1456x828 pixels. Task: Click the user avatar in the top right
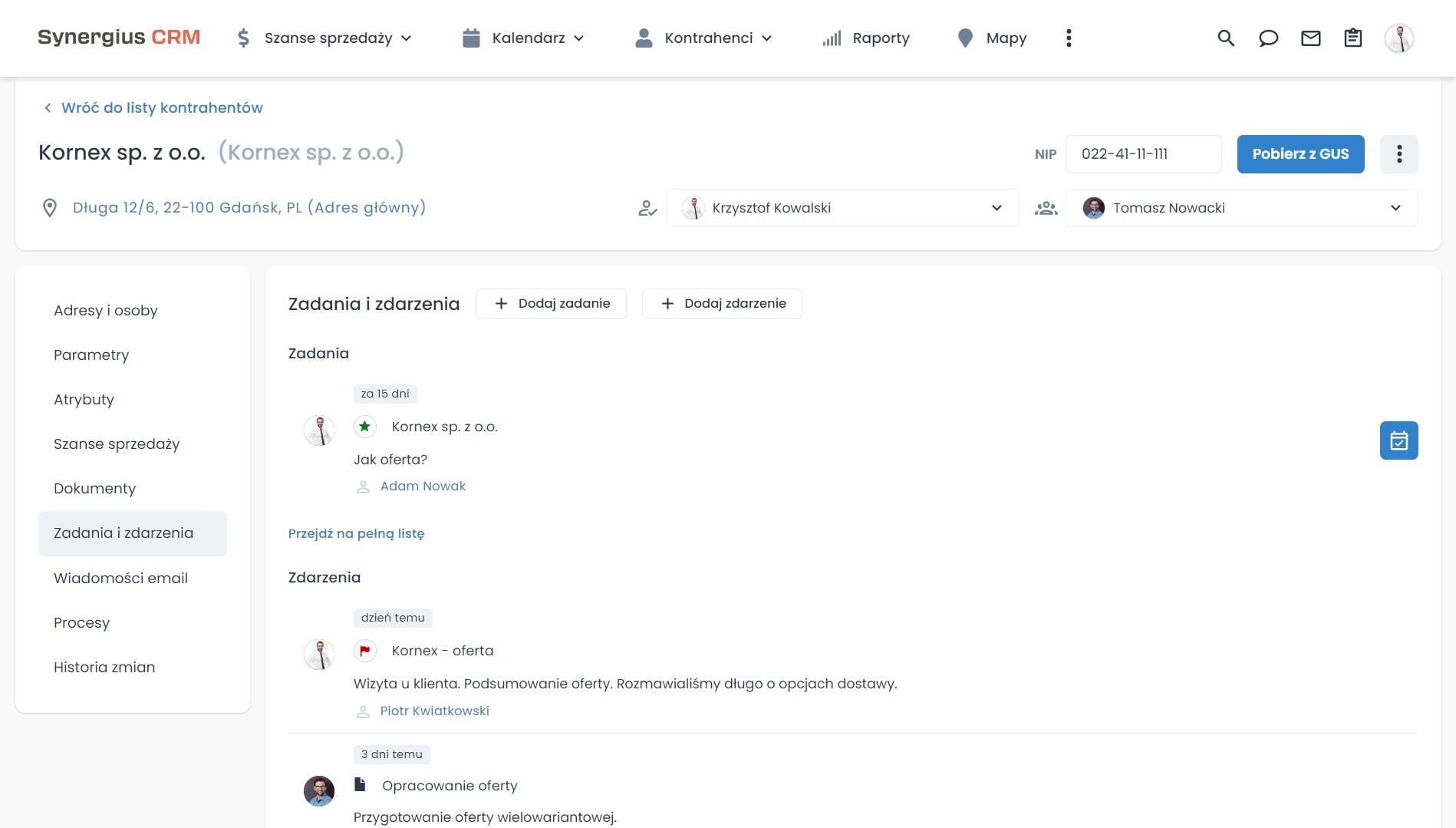click(x=1400, y=38)
